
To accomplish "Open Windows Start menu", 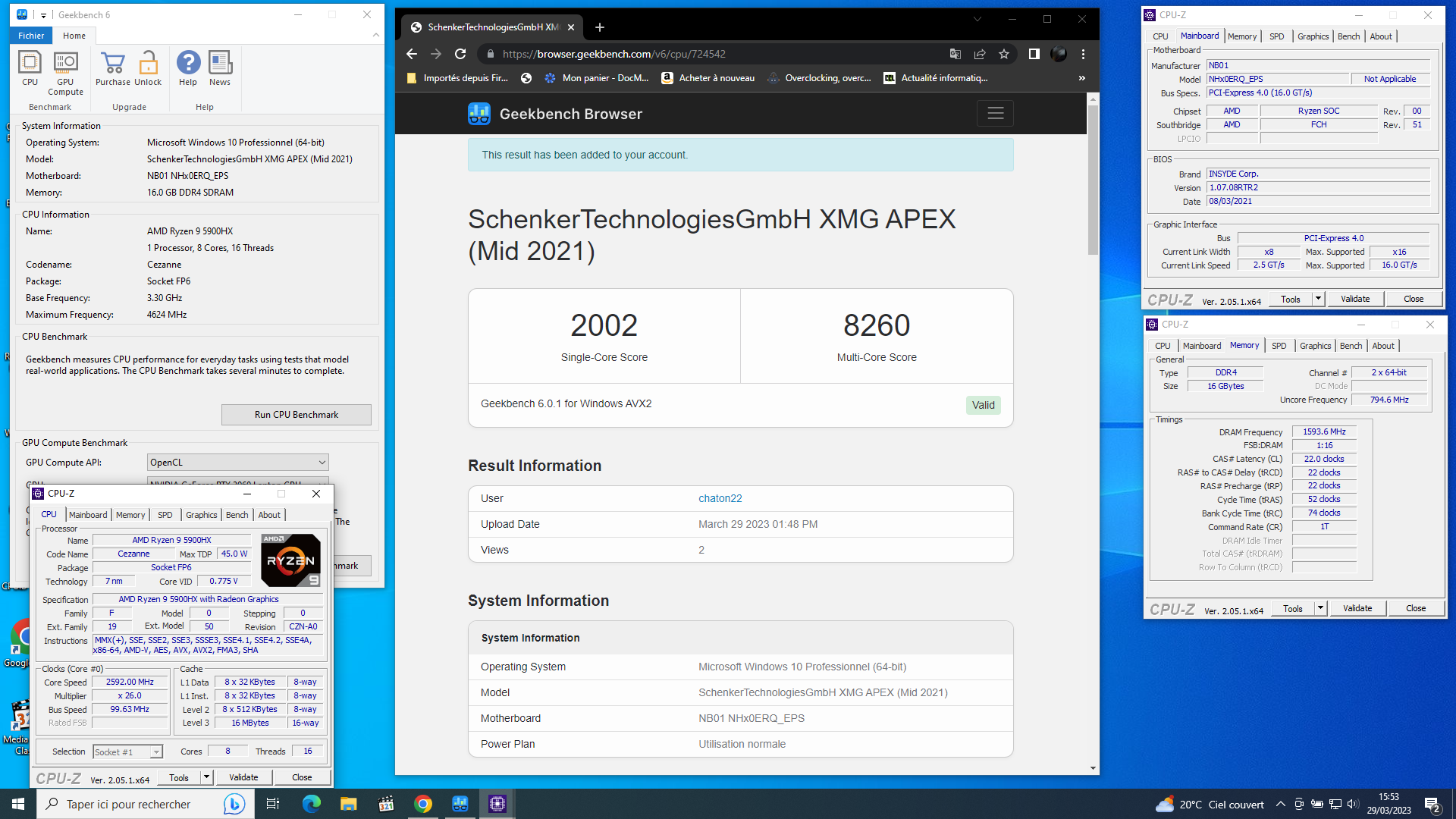I will [18, 804].
